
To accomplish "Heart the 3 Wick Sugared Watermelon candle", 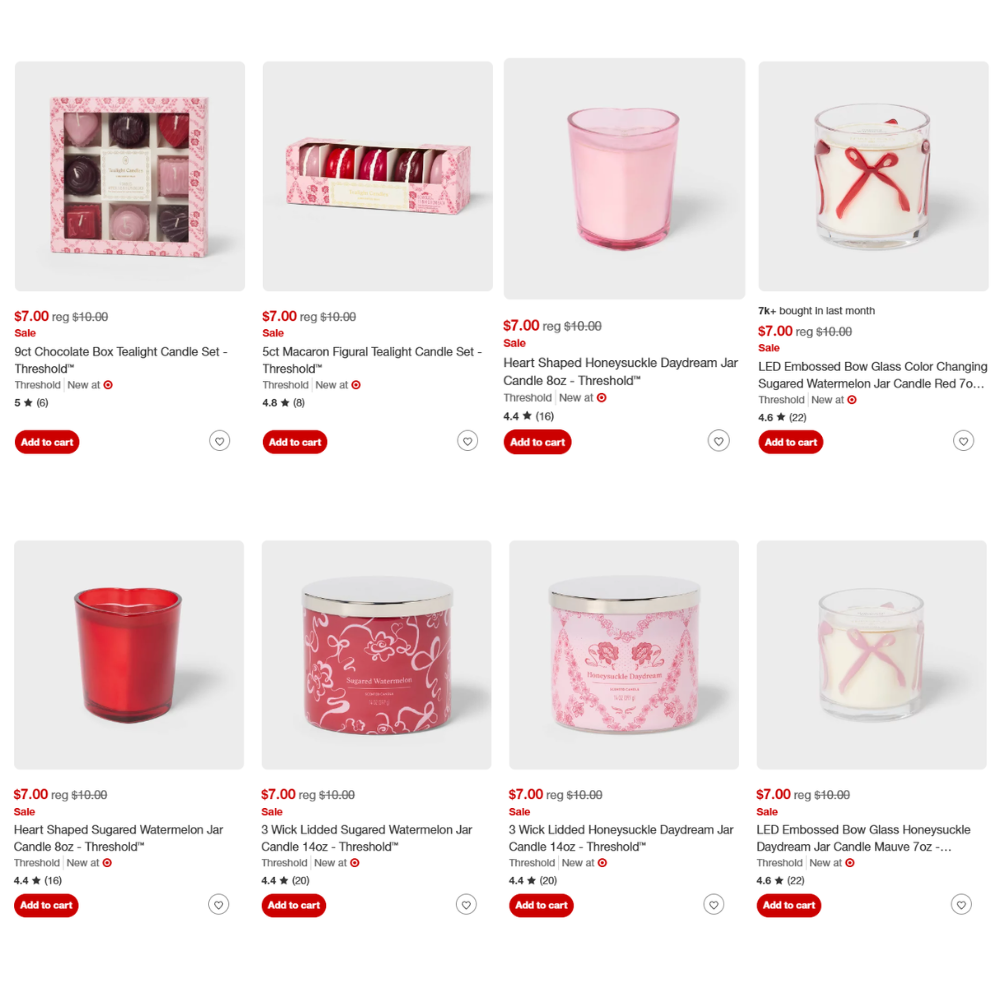I will click(x=466, y=904).
